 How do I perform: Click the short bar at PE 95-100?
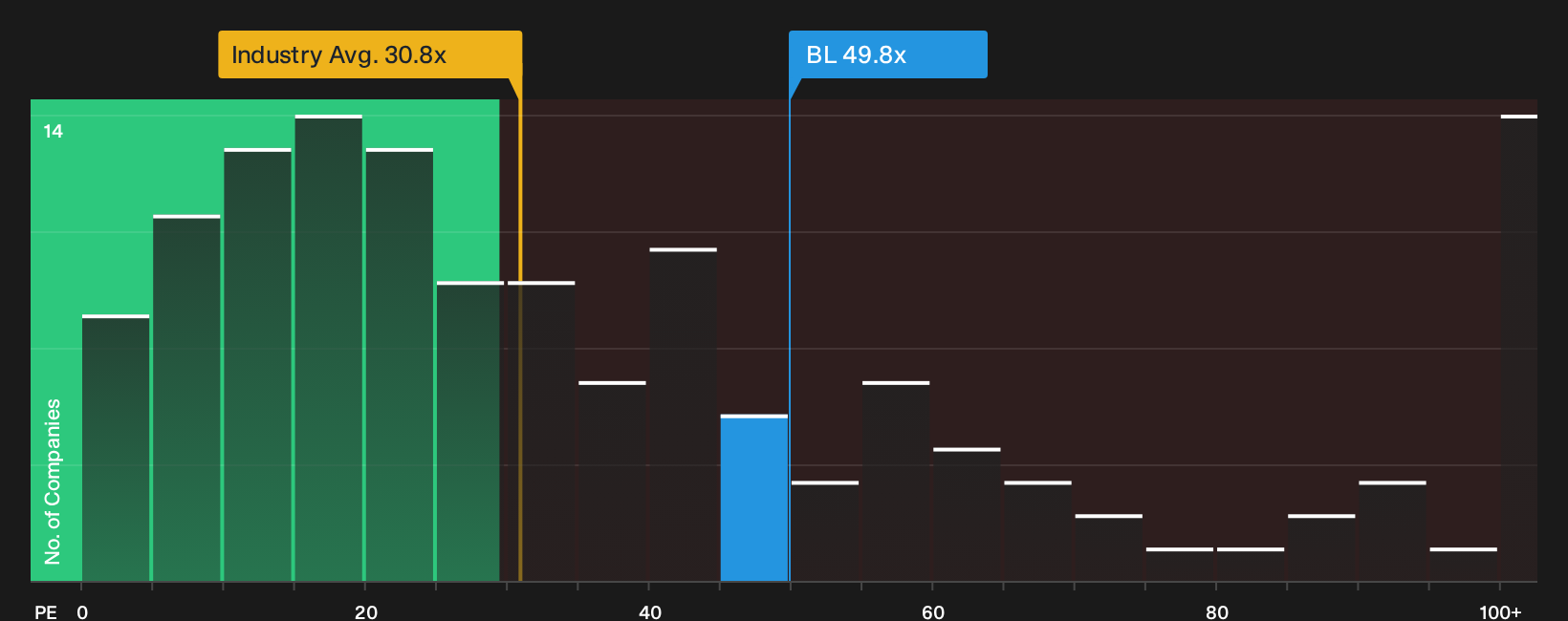coord(1464,564)
